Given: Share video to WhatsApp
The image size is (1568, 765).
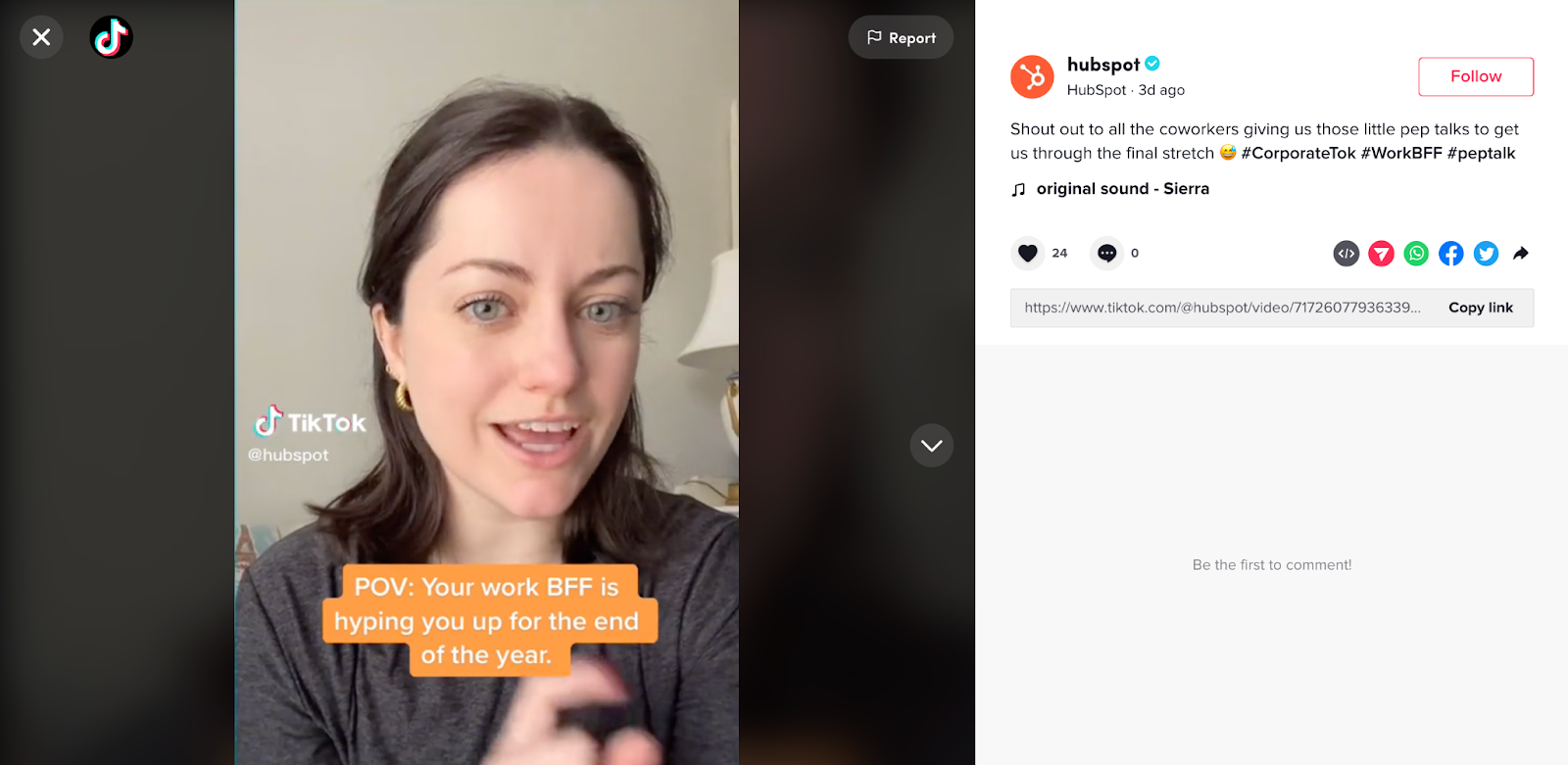Looking at the screenshot, I should click(1416, 254).
